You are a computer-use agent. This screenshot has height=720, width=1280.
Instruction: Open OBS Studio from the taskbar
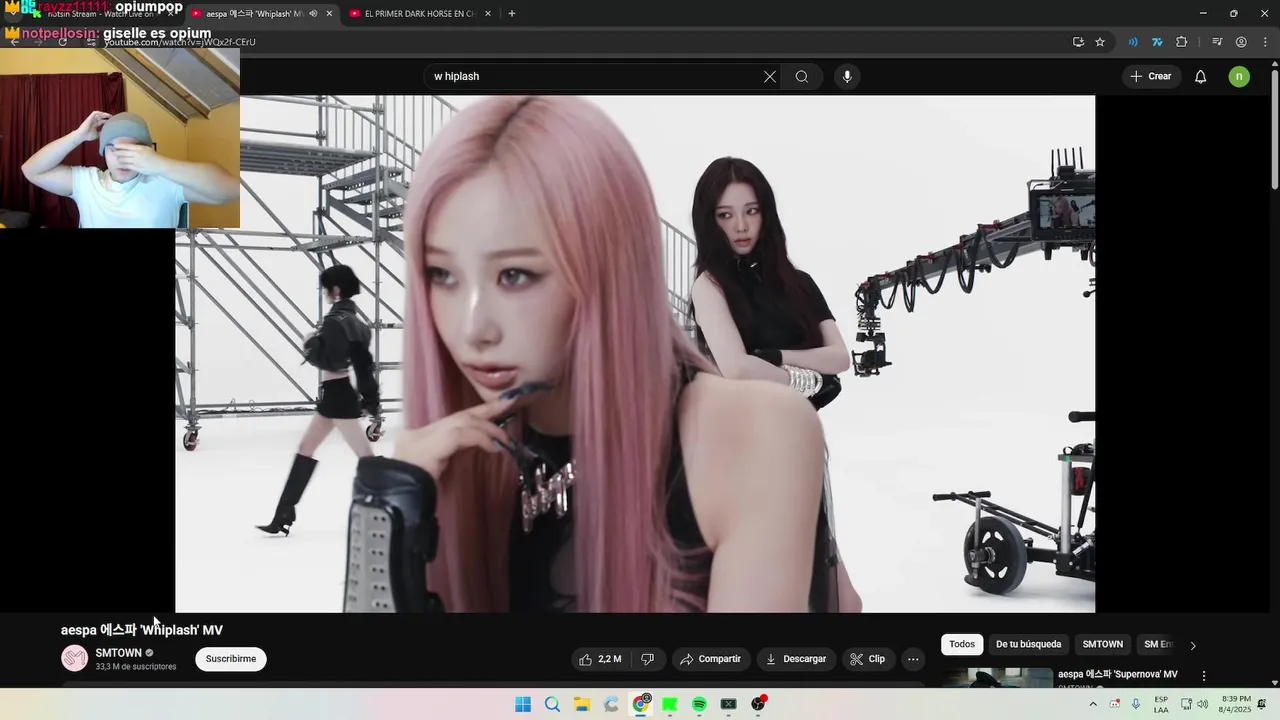click(758, 704)
